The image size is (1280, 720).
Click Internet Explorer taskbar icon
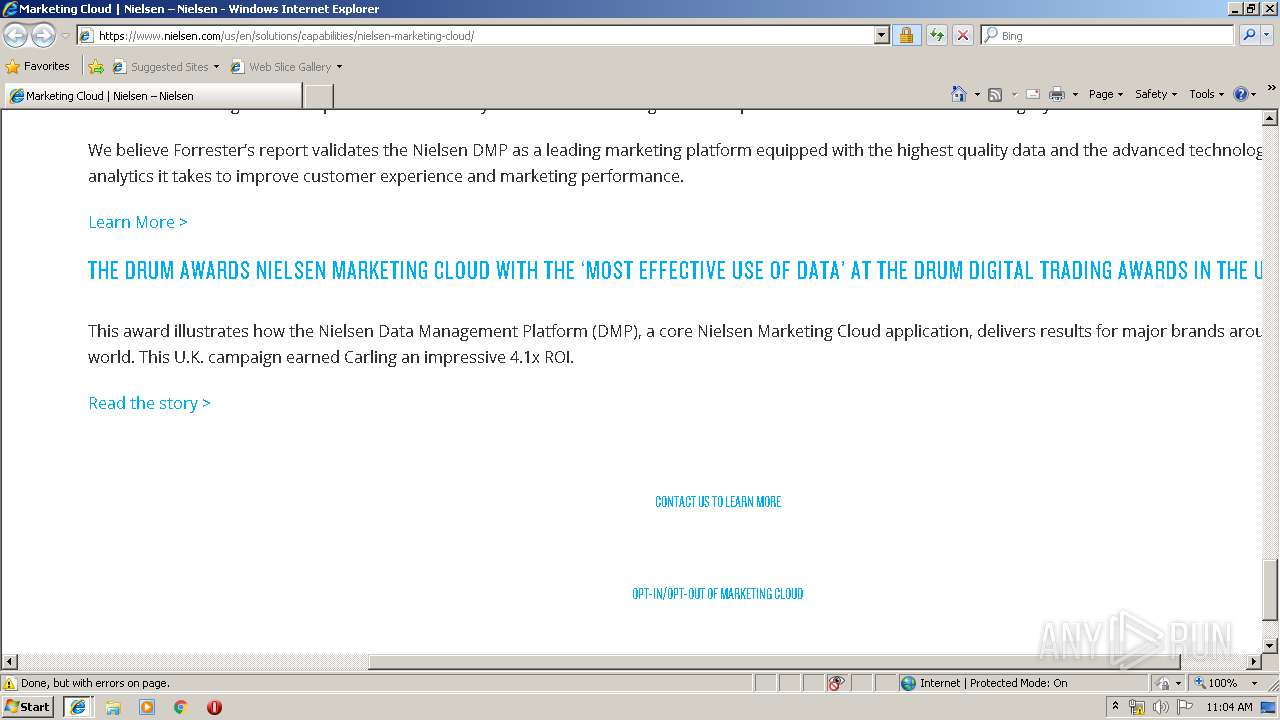pos(78,707)
